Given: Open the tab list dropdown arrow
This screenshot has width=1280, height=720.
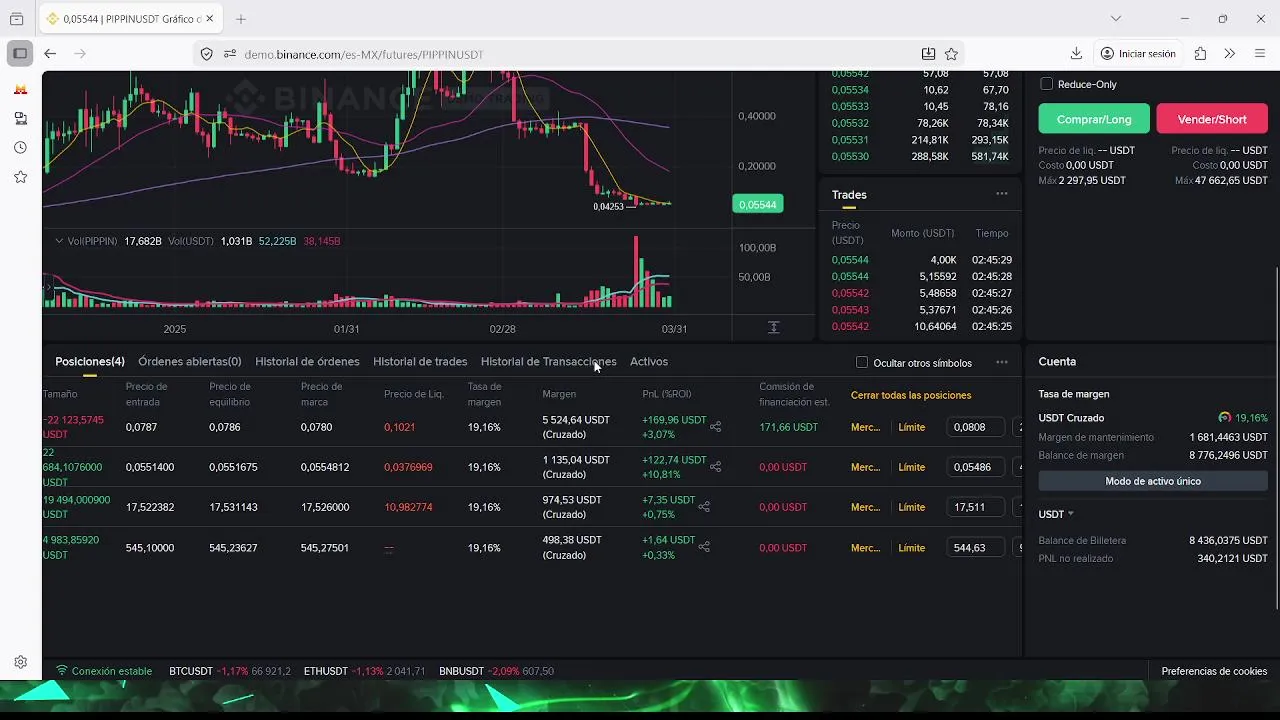Looking at the screenshot, I should (1116, 19).
